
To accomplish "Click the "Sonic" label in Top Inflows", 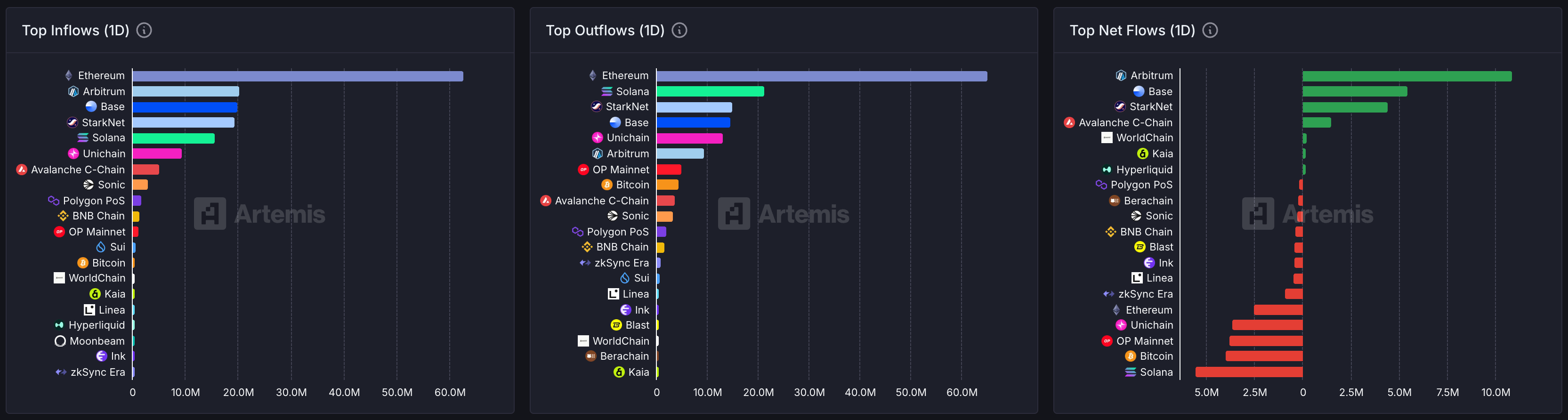I will pyautogui.click(x=112, y=185).
